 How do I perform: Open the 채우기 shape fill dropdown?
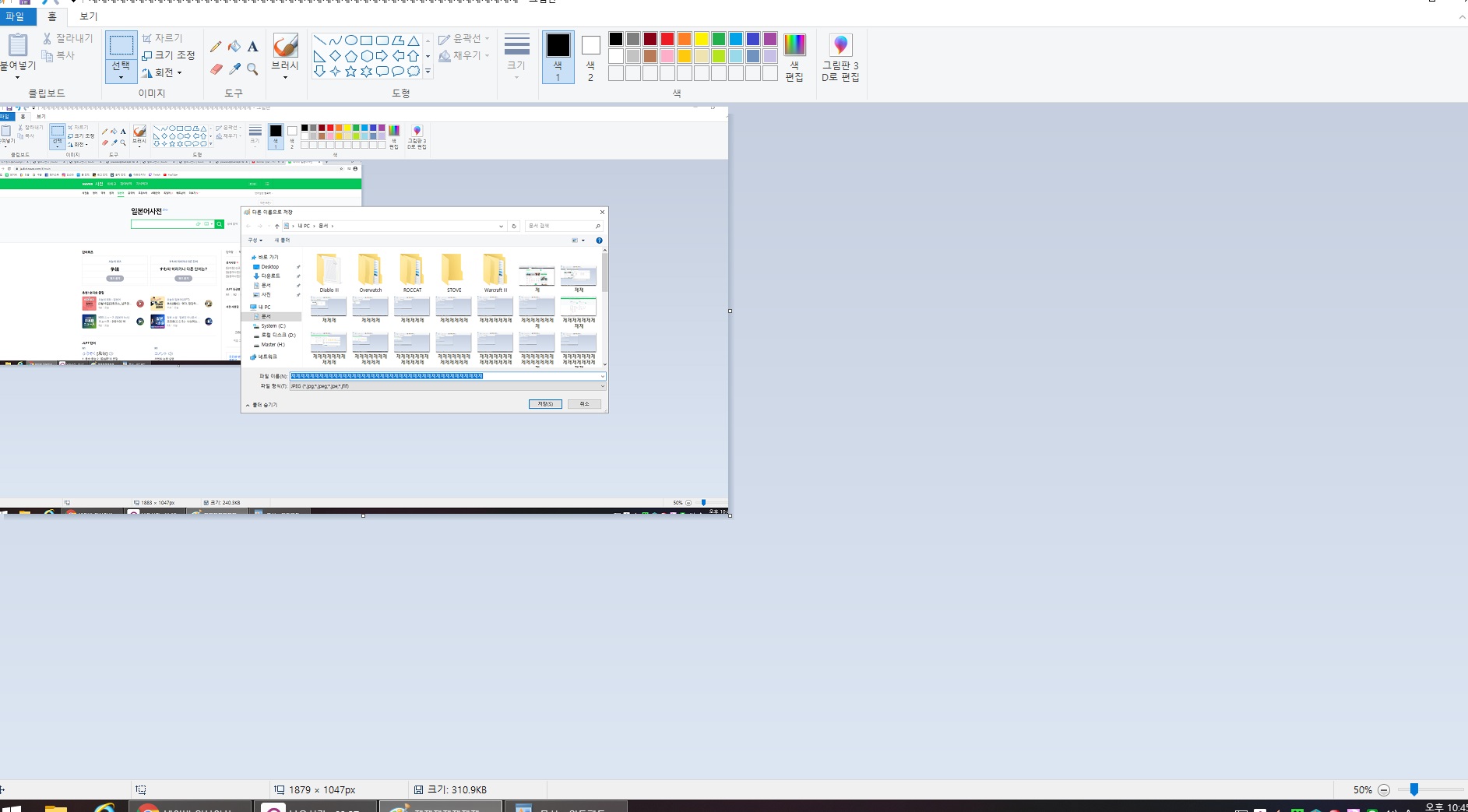tap(464, 55)
